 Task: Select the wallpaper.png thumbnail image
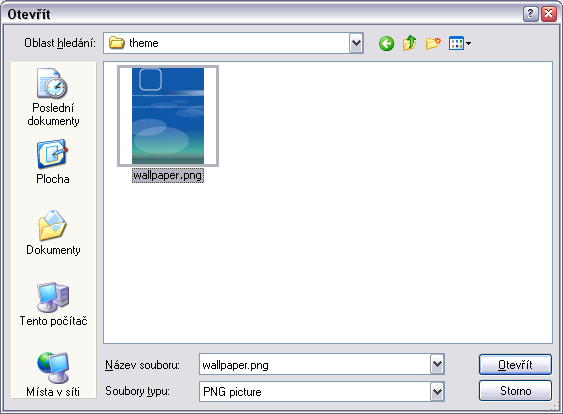[168, 116]
